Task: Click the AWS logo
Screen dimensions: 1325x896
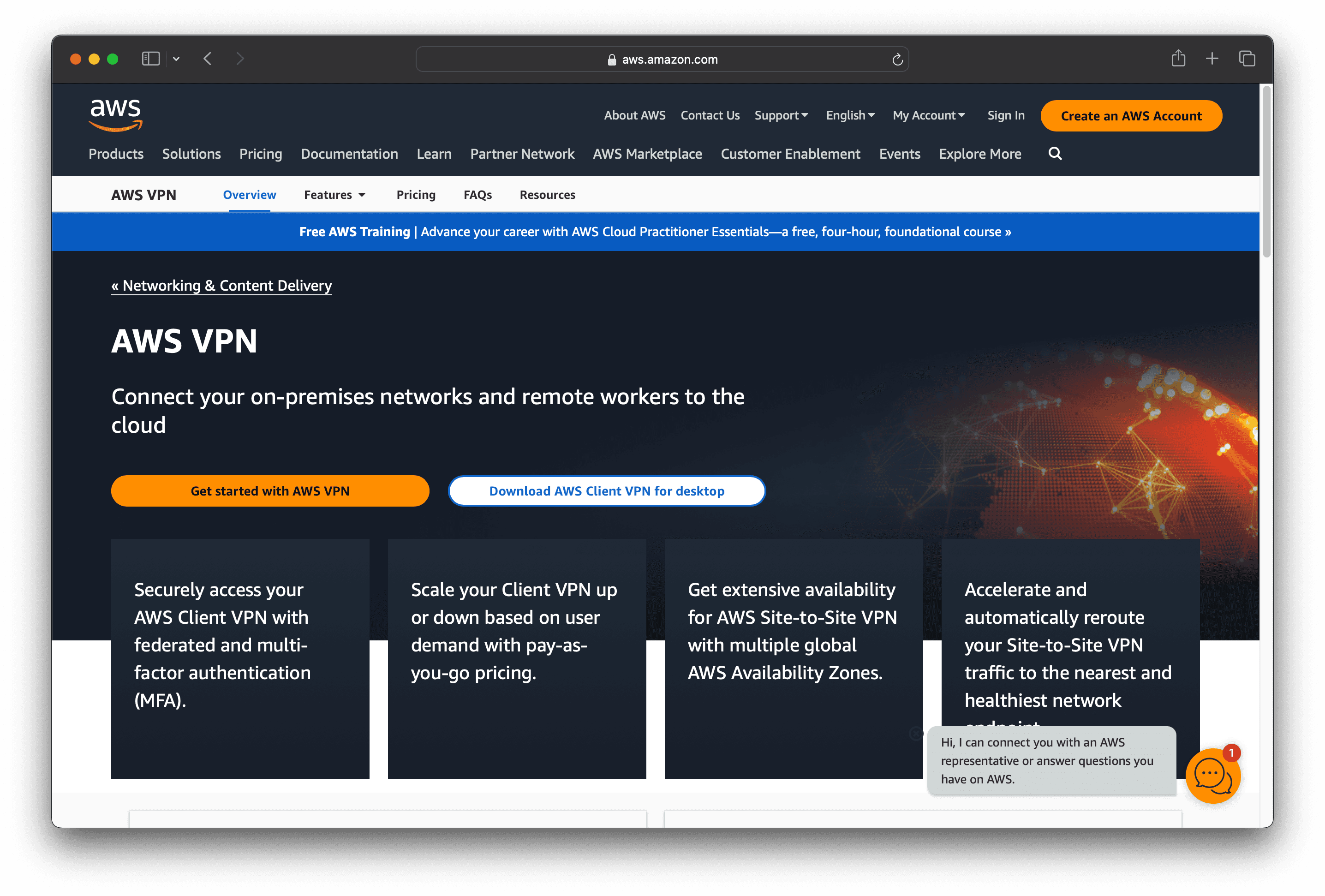Action: (x=115, y=114)
